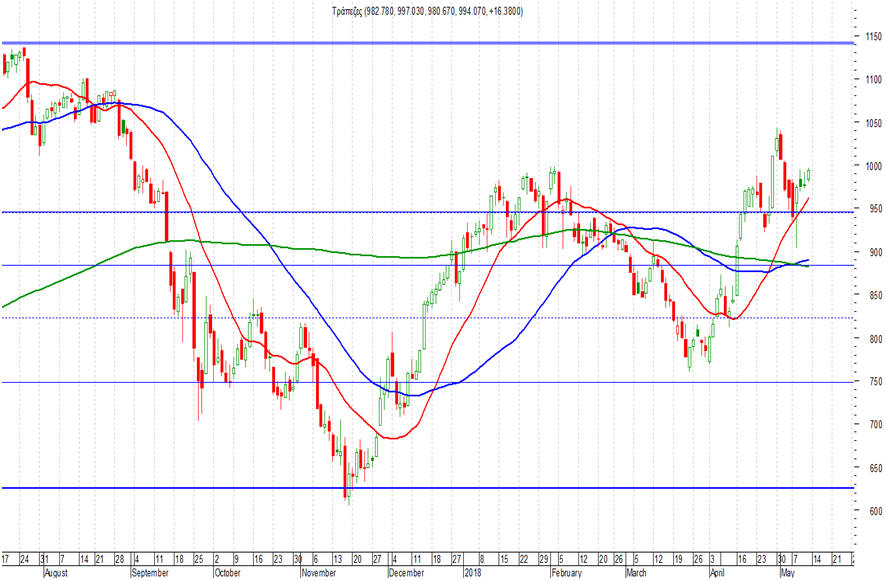The image size is (886, 580).
Task: Select the 29 date label on time axis
Action: [543, 559]
